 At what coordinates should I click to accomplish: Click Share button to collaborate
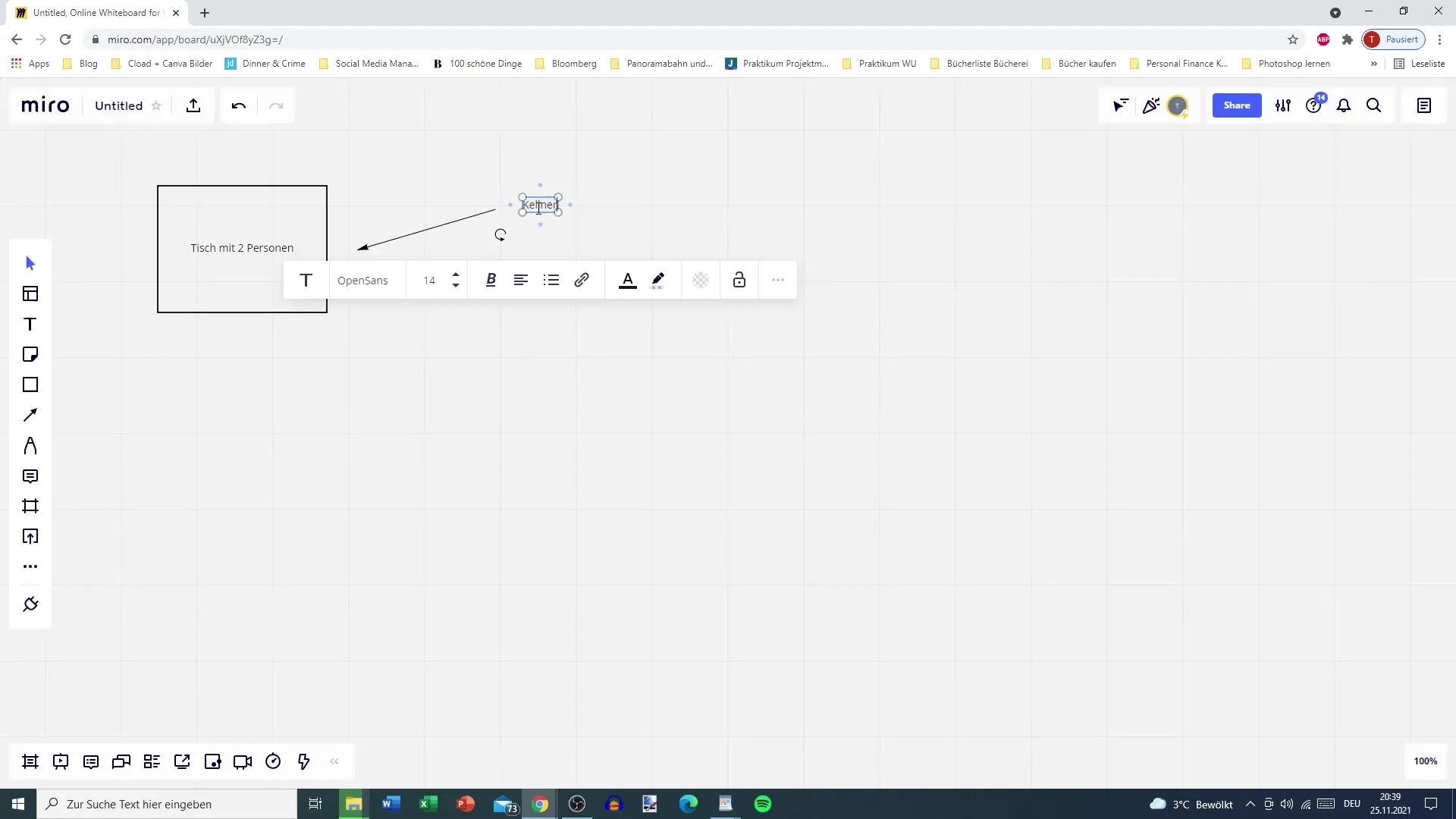pyautogui.click(x=1237, y=105)
